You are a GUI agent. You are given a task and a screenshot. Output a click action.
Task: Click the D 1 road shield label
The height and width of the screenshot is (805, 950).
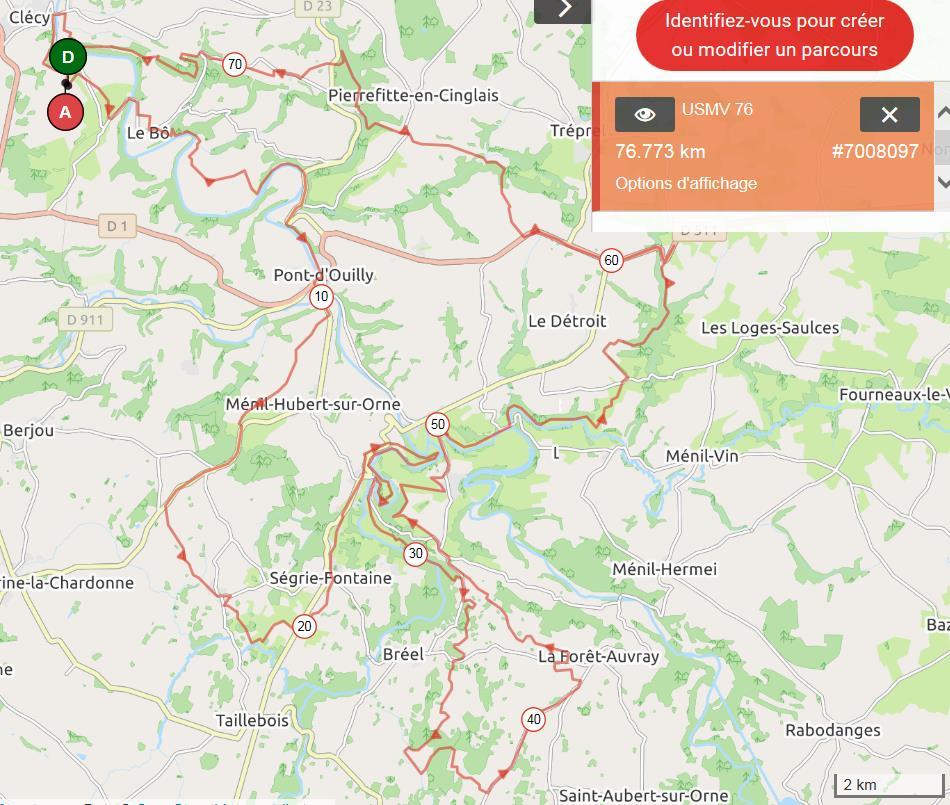pos(118,227)
